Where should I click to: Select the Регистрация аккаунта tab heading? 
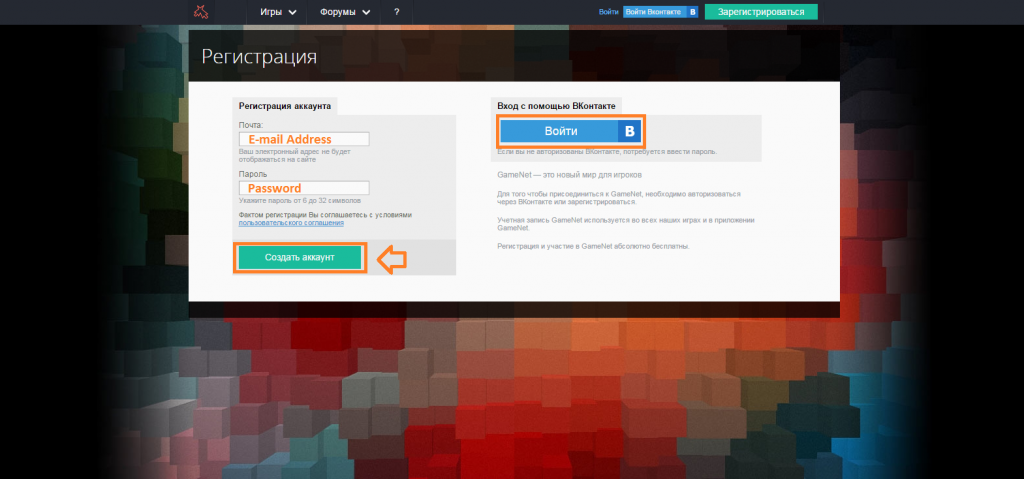pyautogui.click(x=285, y=105)
